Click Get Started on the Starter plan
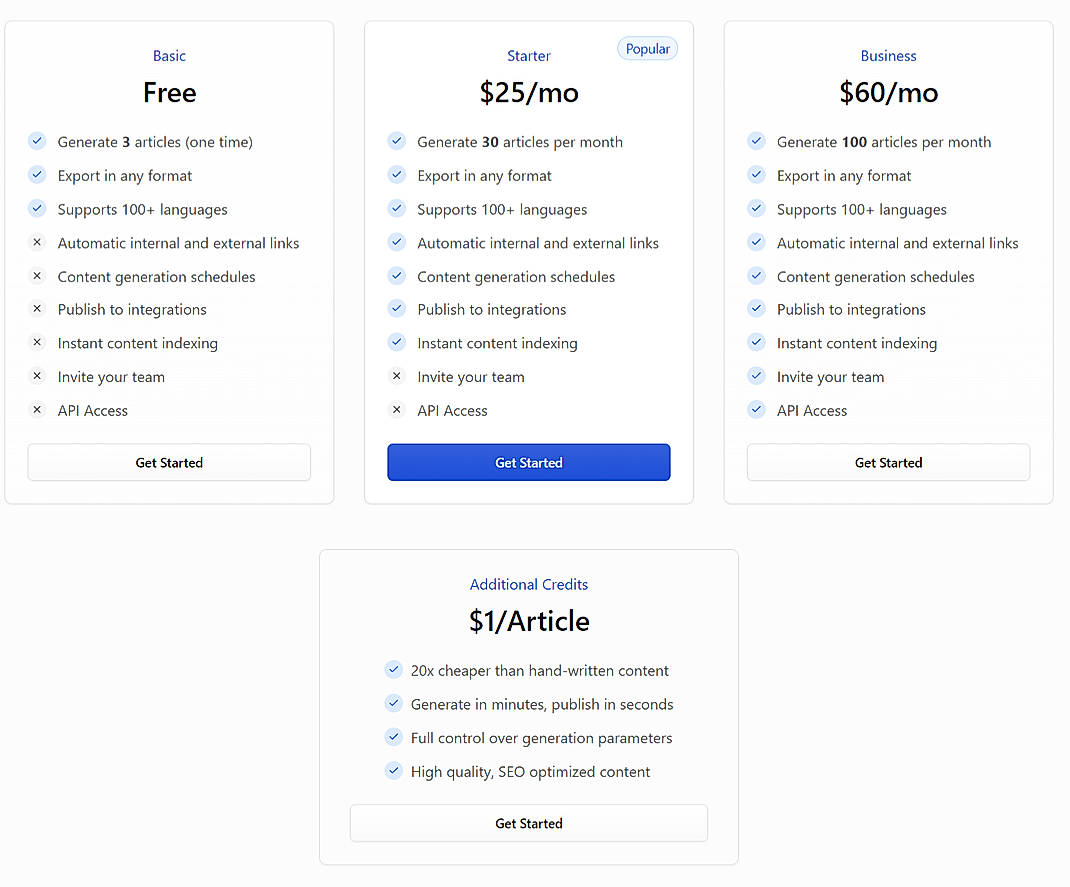 point(529,462)
